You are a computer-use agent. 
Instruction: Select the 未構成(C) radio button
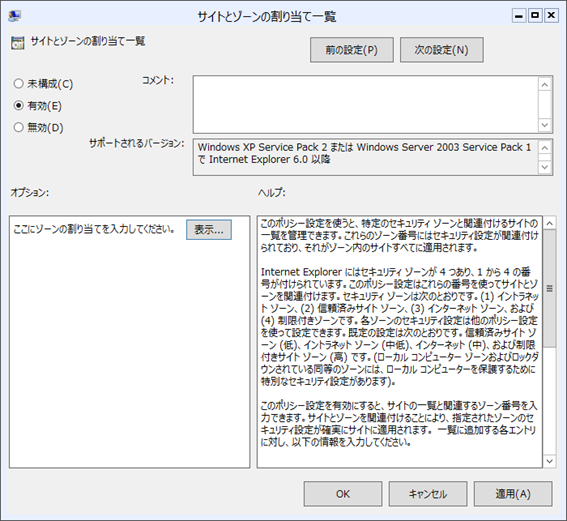tap(18, 84)
